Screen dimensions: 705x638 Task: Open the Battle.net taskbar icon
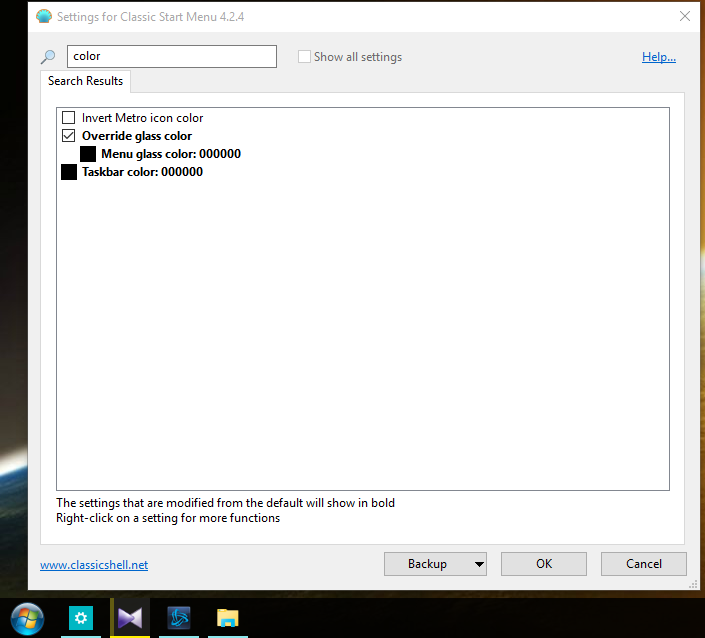point(179,618)
